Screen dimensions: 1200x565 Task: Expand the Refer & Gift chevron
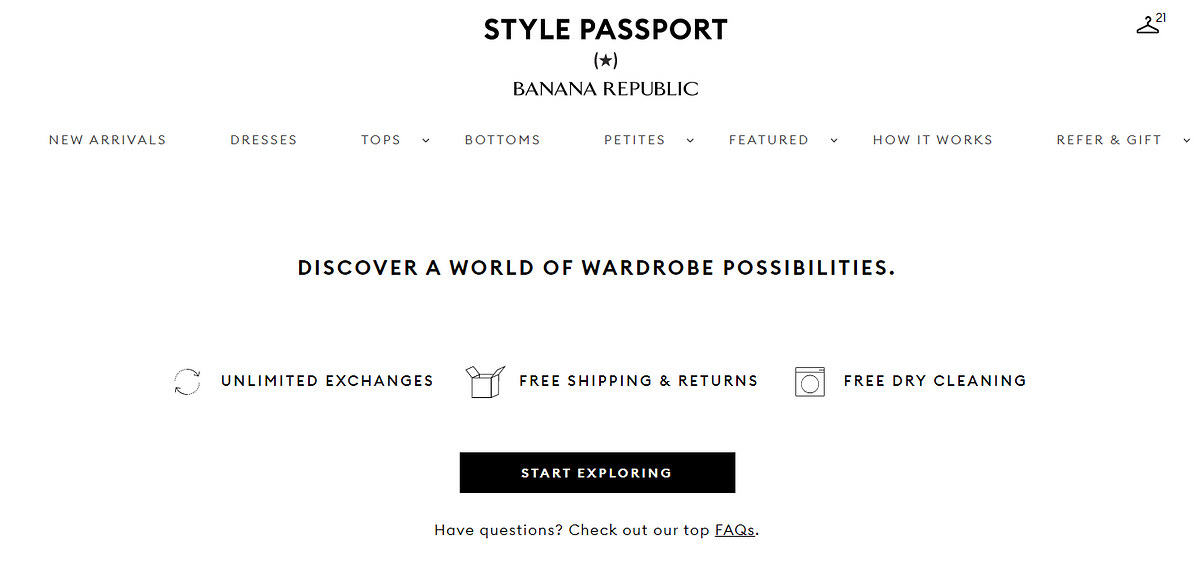coord(1187,140)
